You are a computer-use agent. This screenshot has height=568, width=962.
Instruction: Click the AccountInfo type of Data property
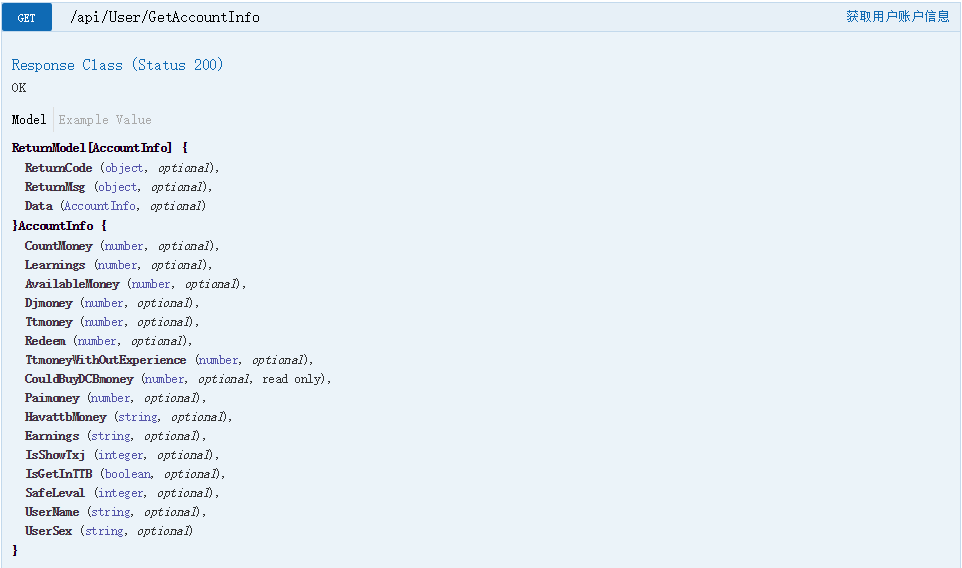pyautogui.click(x=99, y=206)
